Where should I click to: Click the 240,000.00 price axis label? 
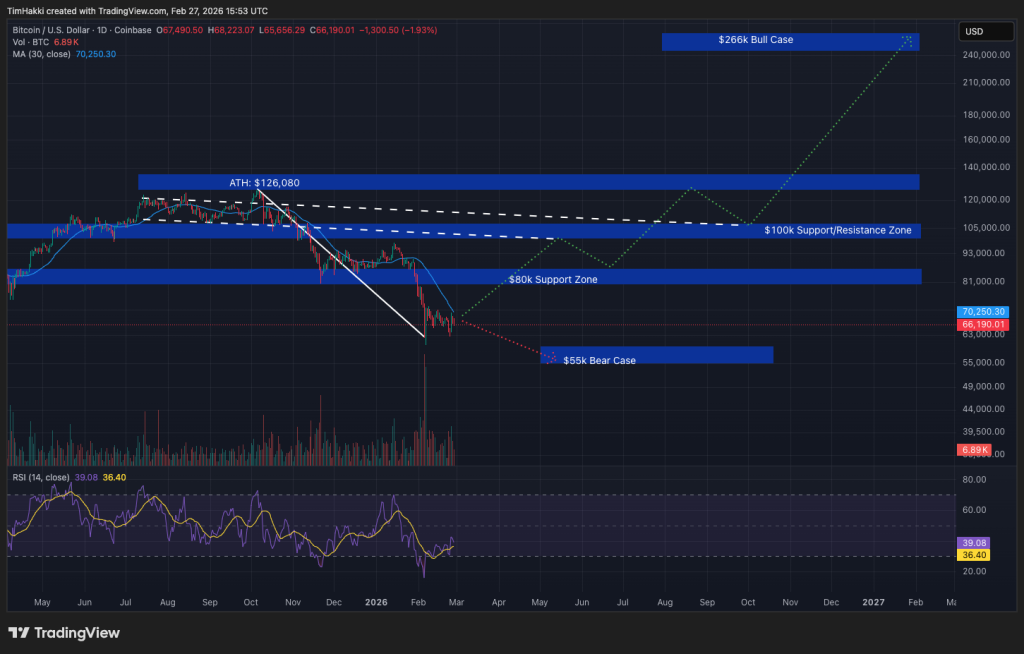(984, 56)
